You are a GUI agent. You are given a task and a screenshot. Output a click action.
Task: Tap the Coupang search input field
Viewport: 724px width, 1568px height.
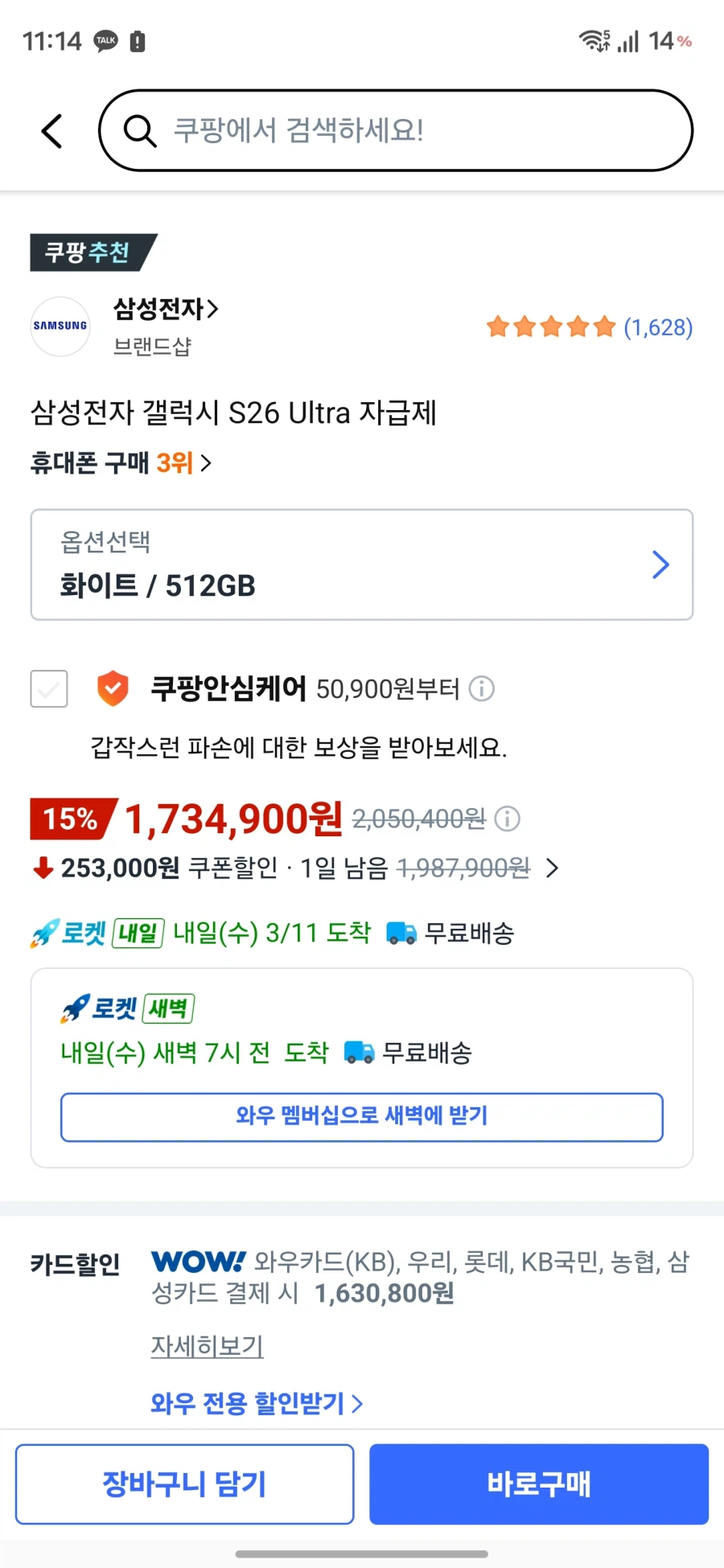394,130
